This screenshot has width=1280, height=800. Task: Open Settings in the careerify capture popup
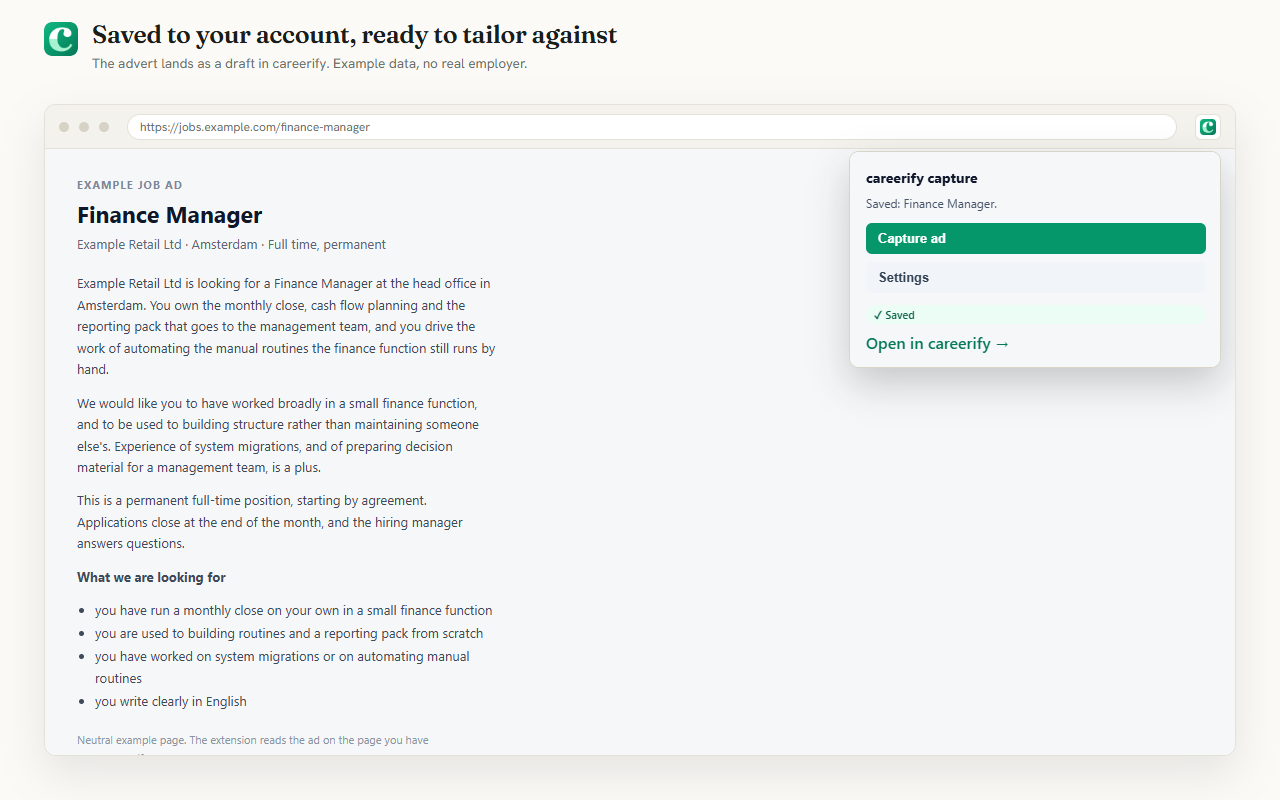click(1036, 277)
